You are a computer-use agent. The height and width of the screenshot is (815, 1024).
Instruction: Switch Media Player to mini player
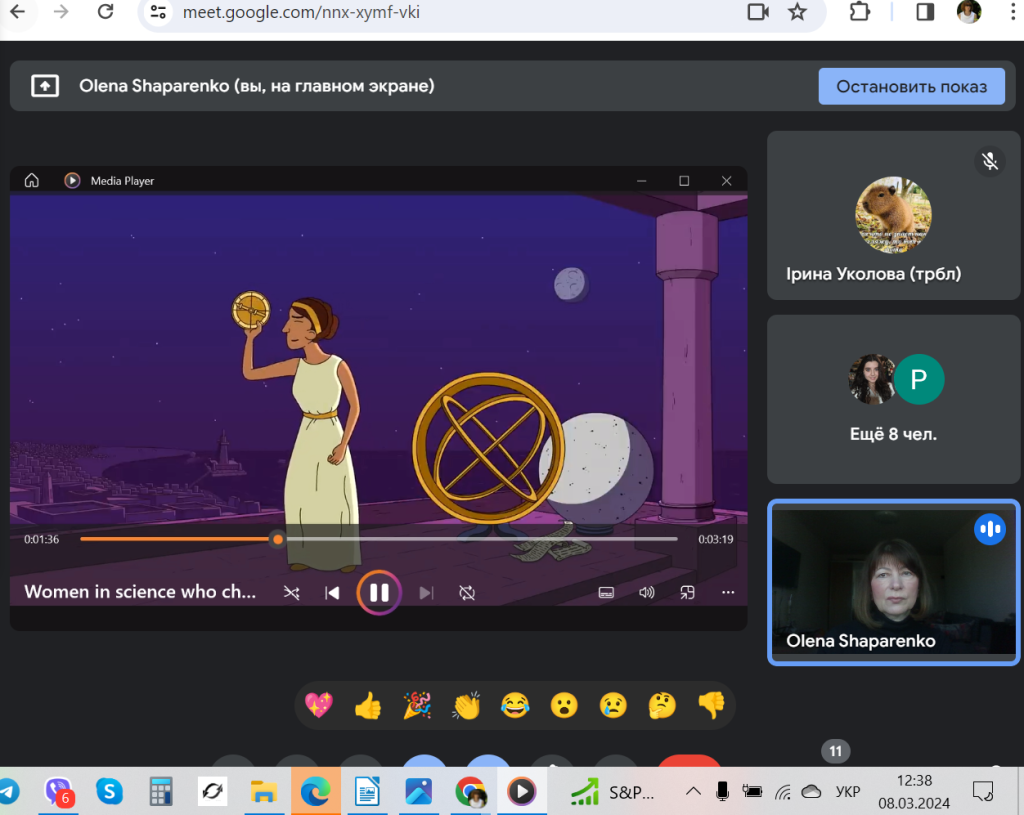click(687, 592)
